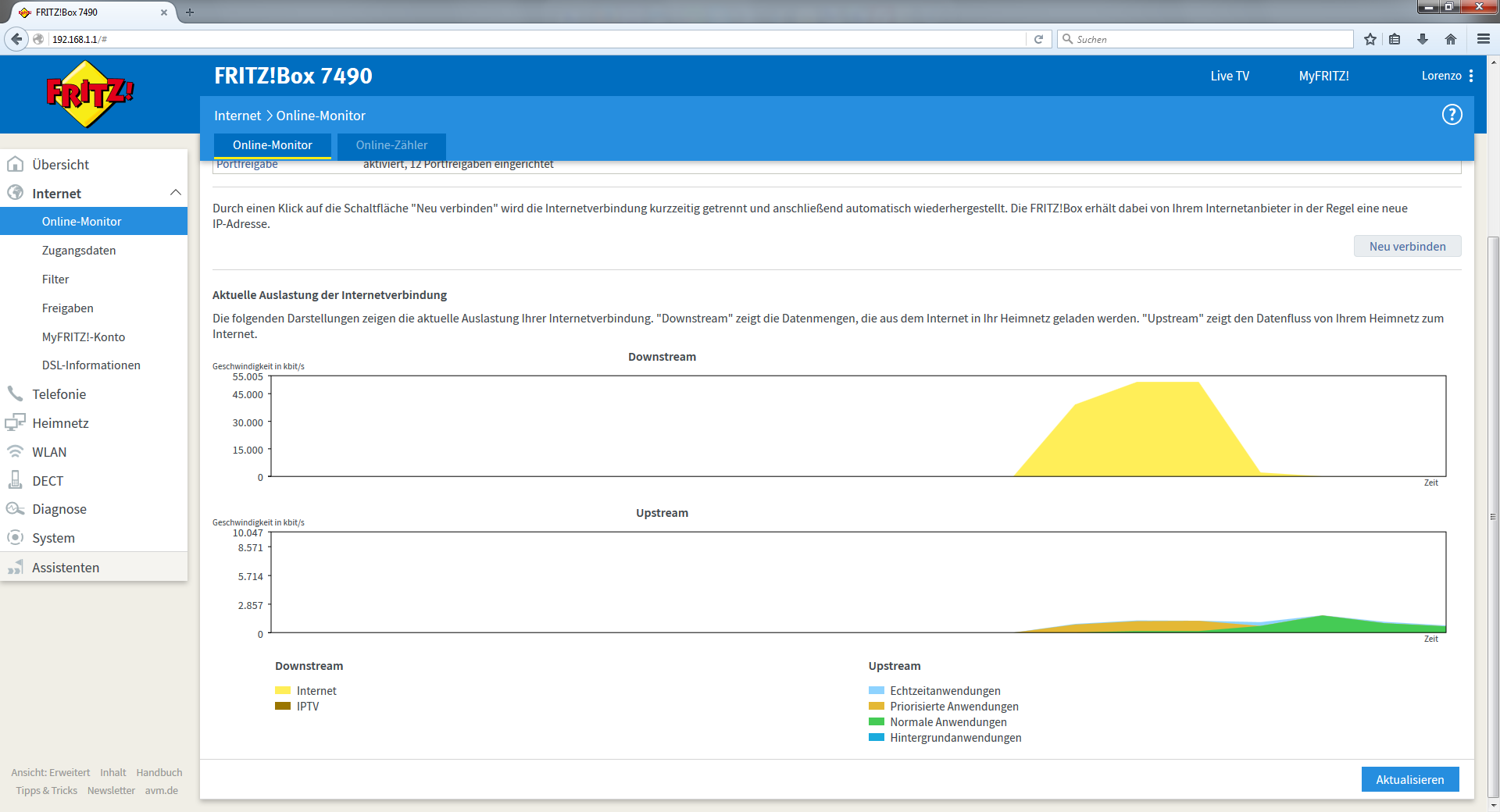Viewport: 1500px width, 812px height.
Task: Open the bookmarks list icon
Action: pos(1395,39)
